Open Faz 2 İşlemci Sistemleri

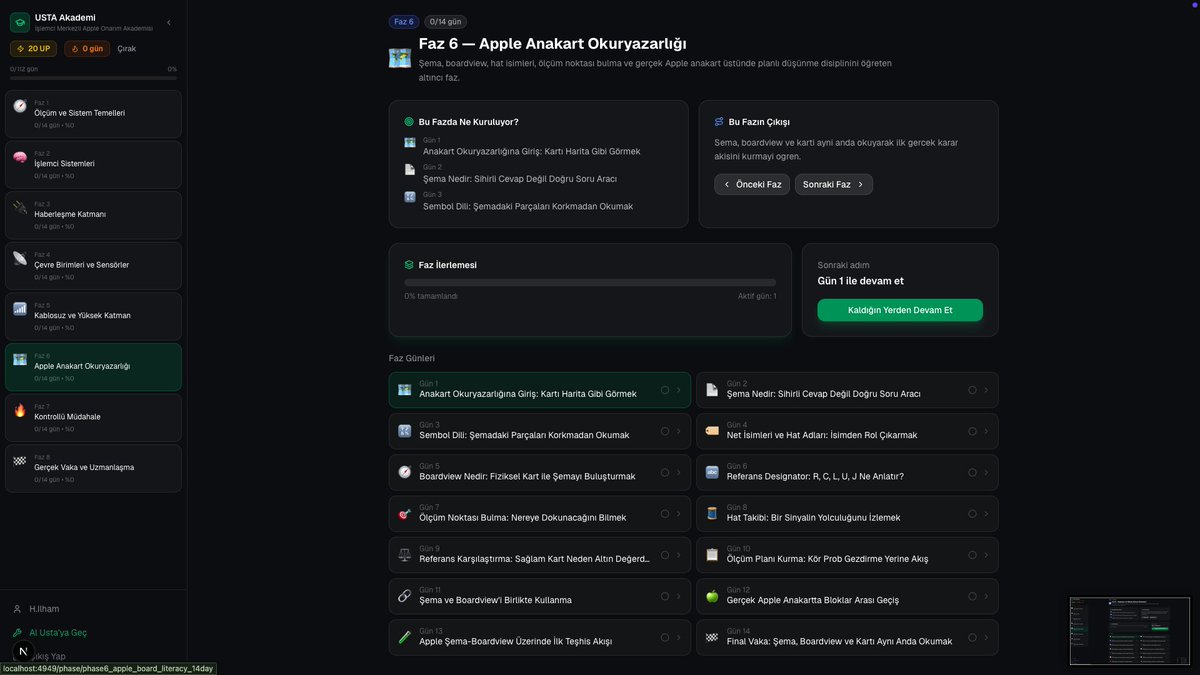93,164
